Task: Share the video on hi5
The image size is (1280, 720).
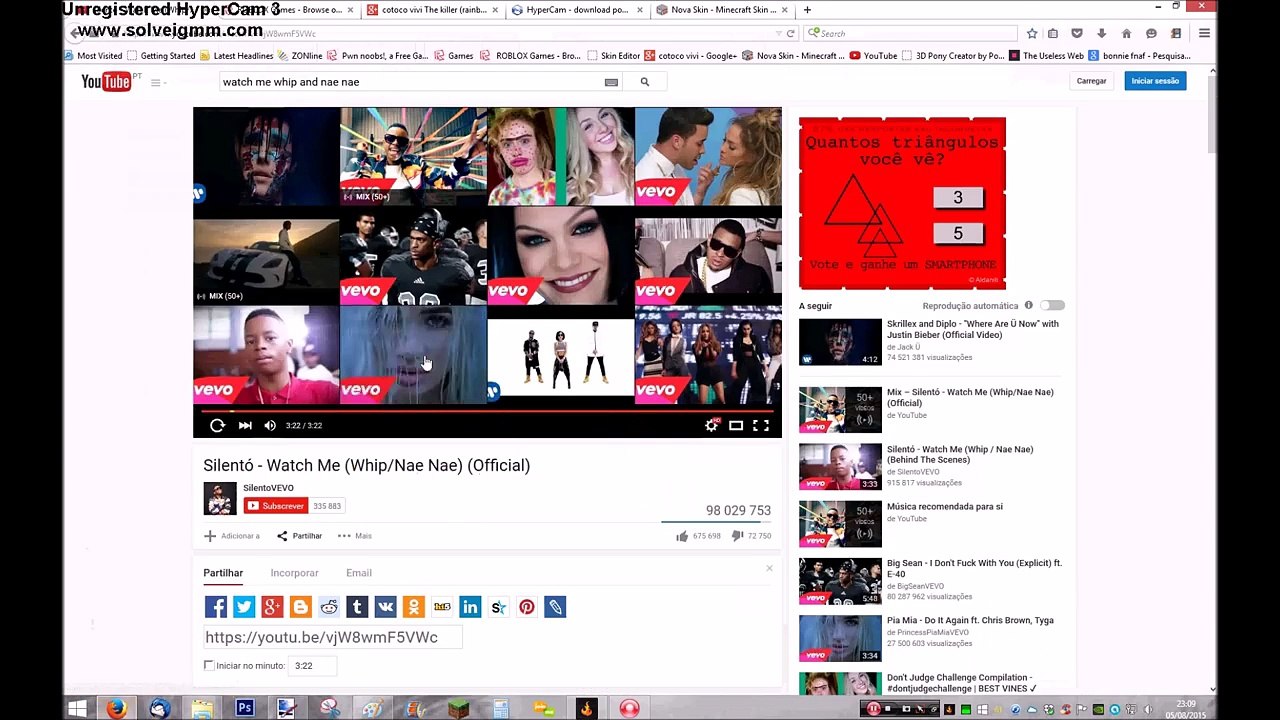Action: coord(442,607)
